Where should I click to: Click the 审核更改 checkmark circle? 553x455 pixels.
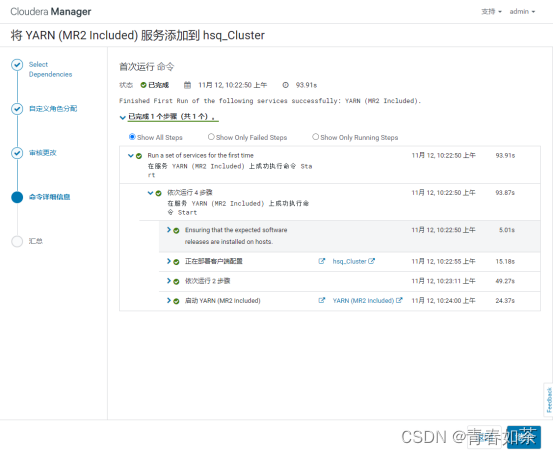point(17,153)
